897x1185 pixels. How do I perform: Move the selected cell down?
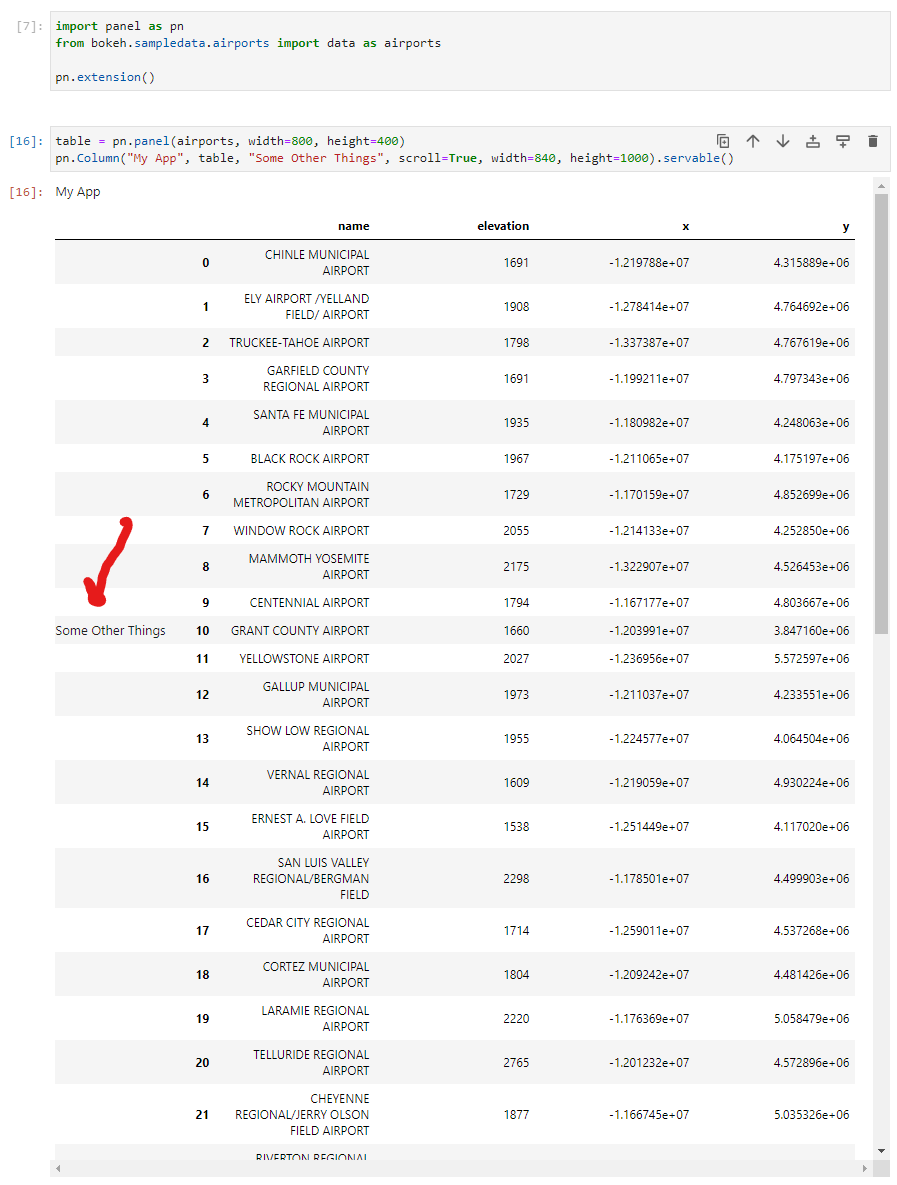[783, 143]
